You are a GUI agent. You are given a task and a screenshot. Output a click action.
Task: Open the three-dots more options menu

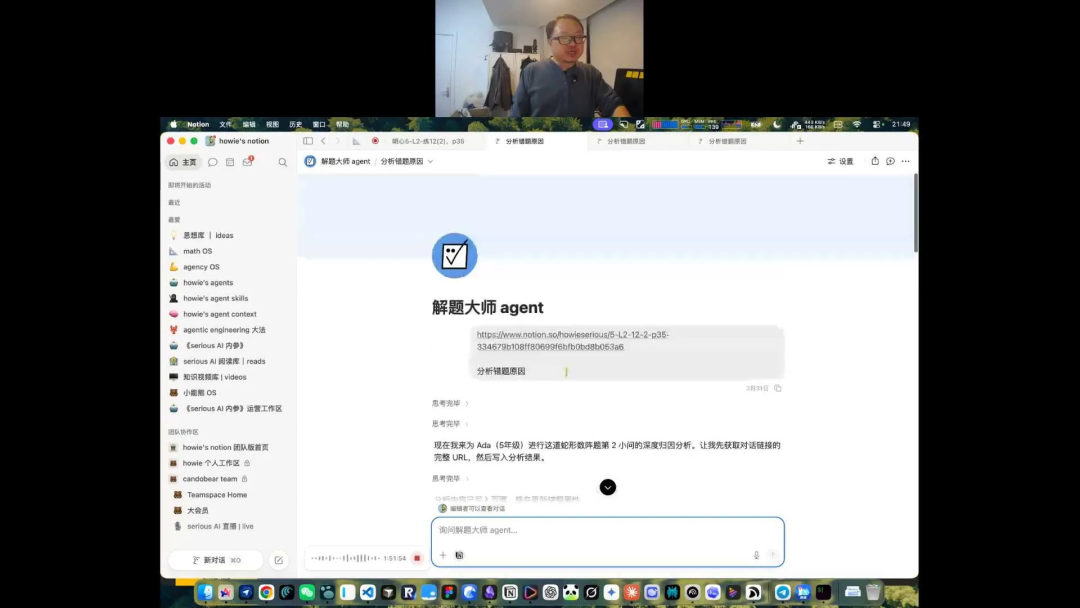point(906,161)
